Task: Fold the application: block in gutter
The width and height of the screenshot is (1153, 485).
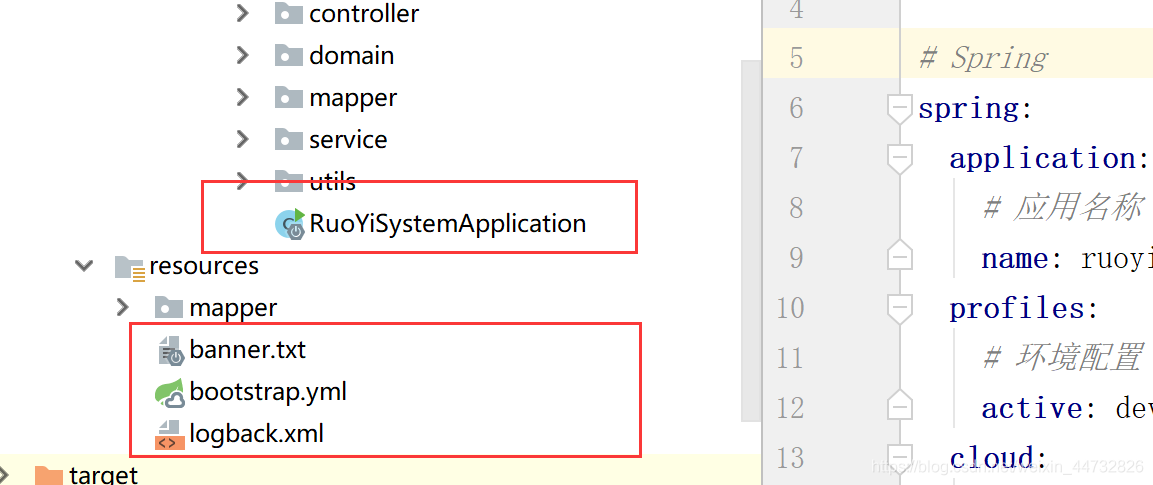Action: click(899, 159)
